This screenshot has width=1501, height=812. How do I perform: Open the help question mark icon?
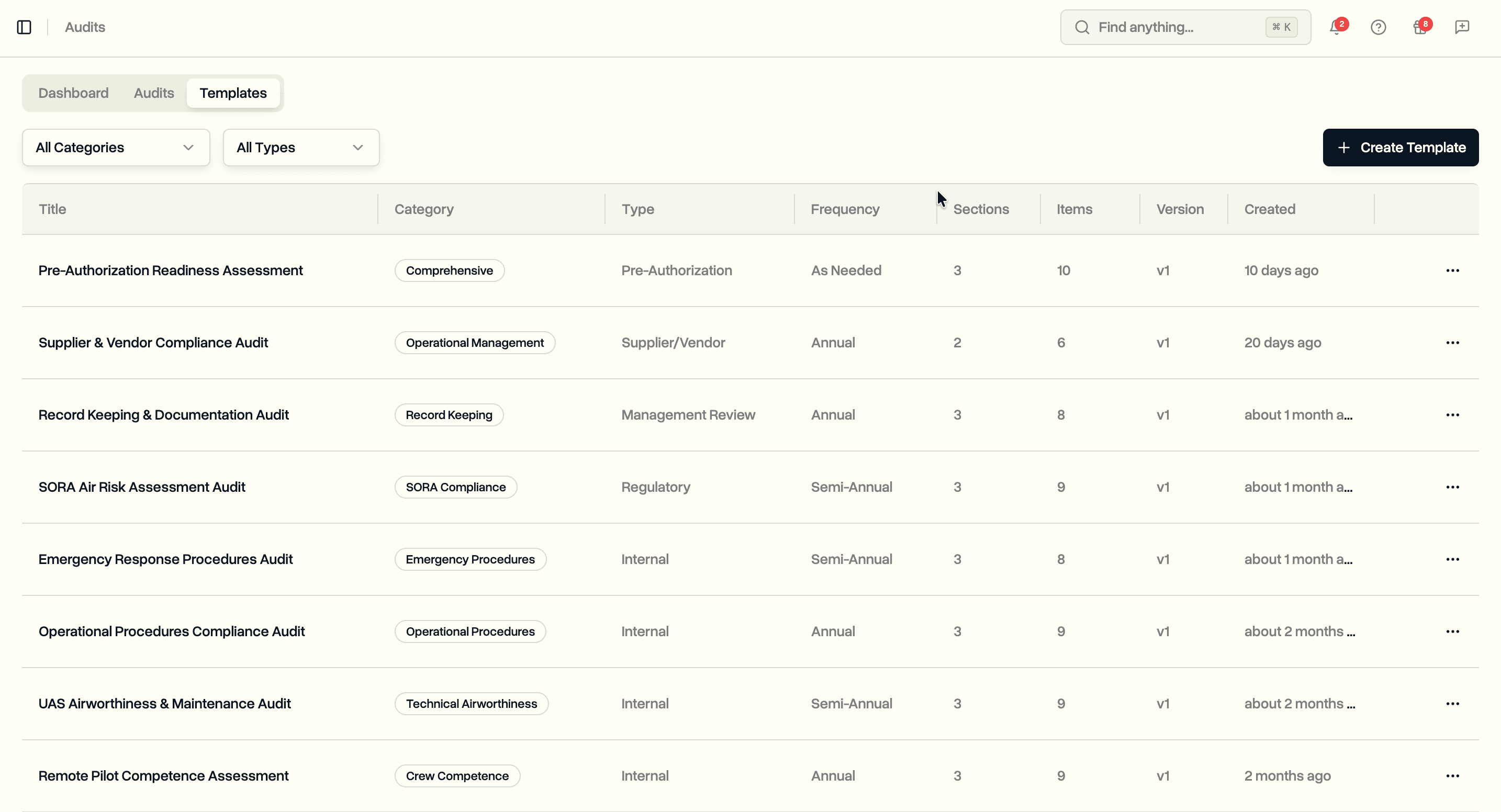1377,27
